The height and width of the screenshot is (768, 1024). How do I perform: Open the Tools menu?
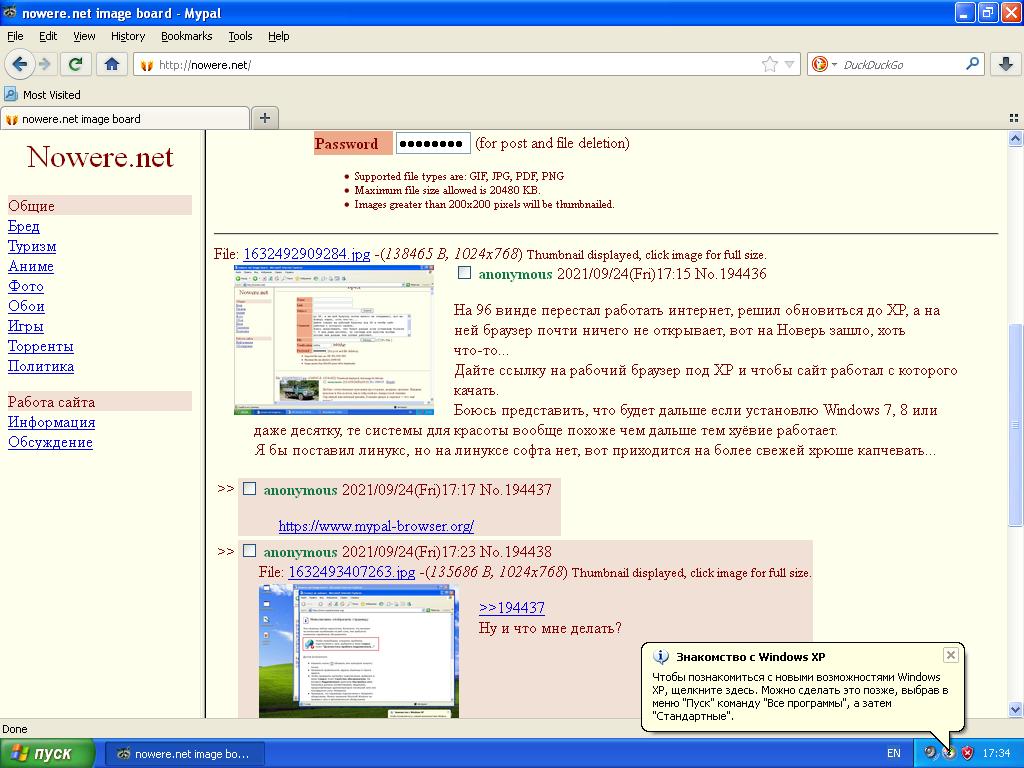tap(240, 36)
